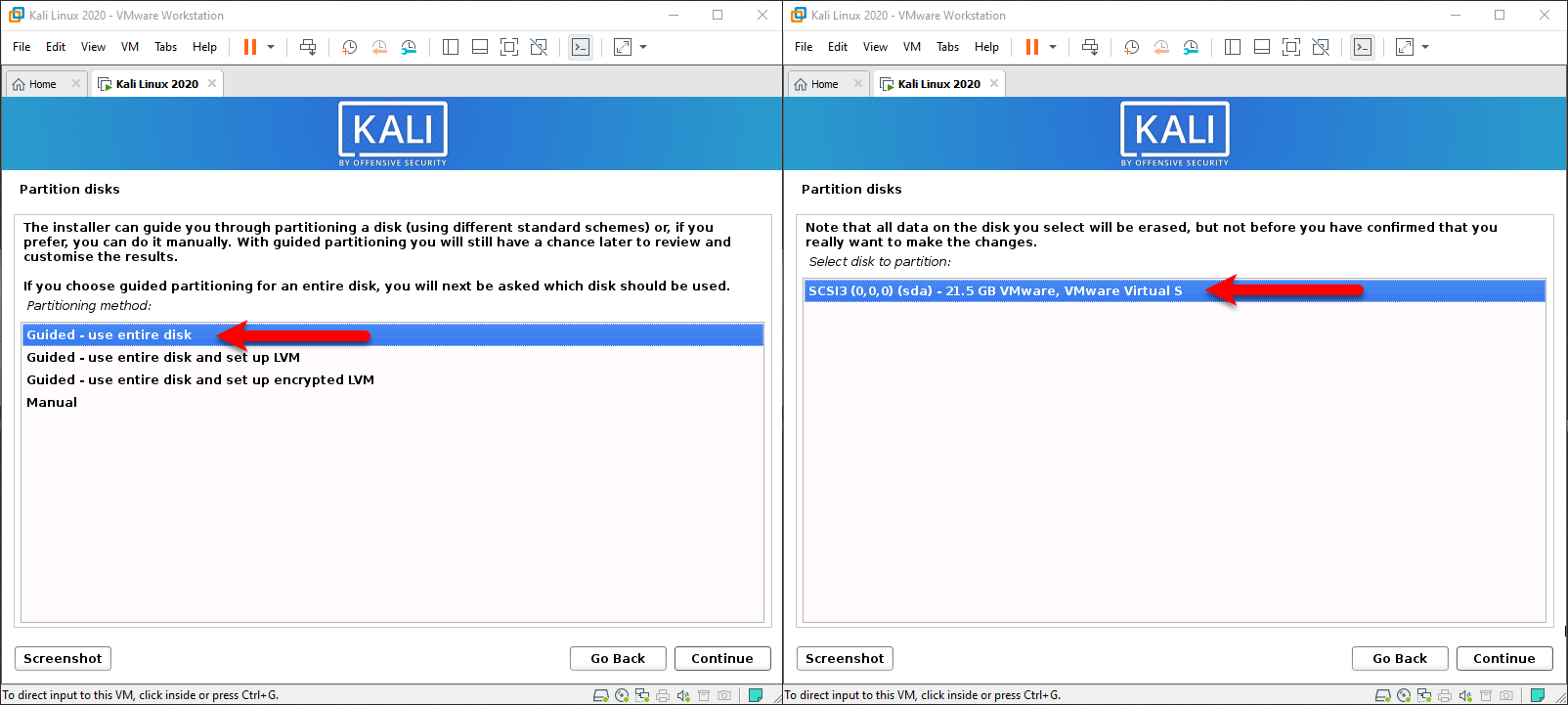Close the Home tab in the right window
Image resolution: width=1568 pixels, height=705 pixels.
point(858,83)
